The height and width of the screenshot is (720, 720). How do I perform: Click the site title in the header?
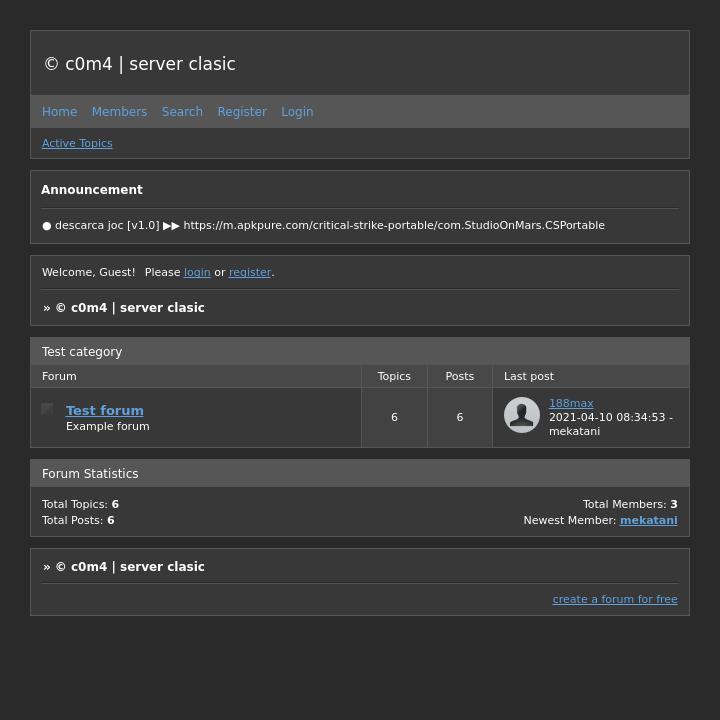pos(140,64)
